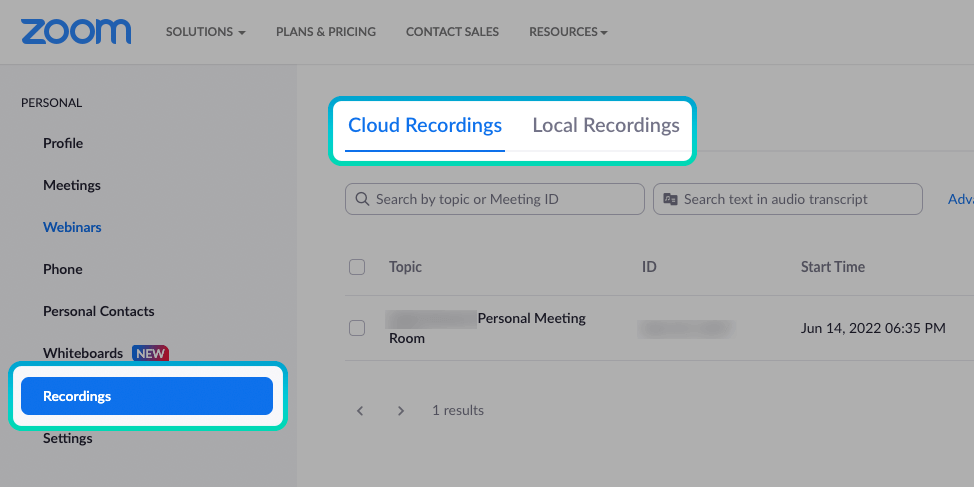Open Profile in the sidebar
Image resolution: width=974 pixels, height=487 pixels.
pyautogui.click(x=63, y=143)
